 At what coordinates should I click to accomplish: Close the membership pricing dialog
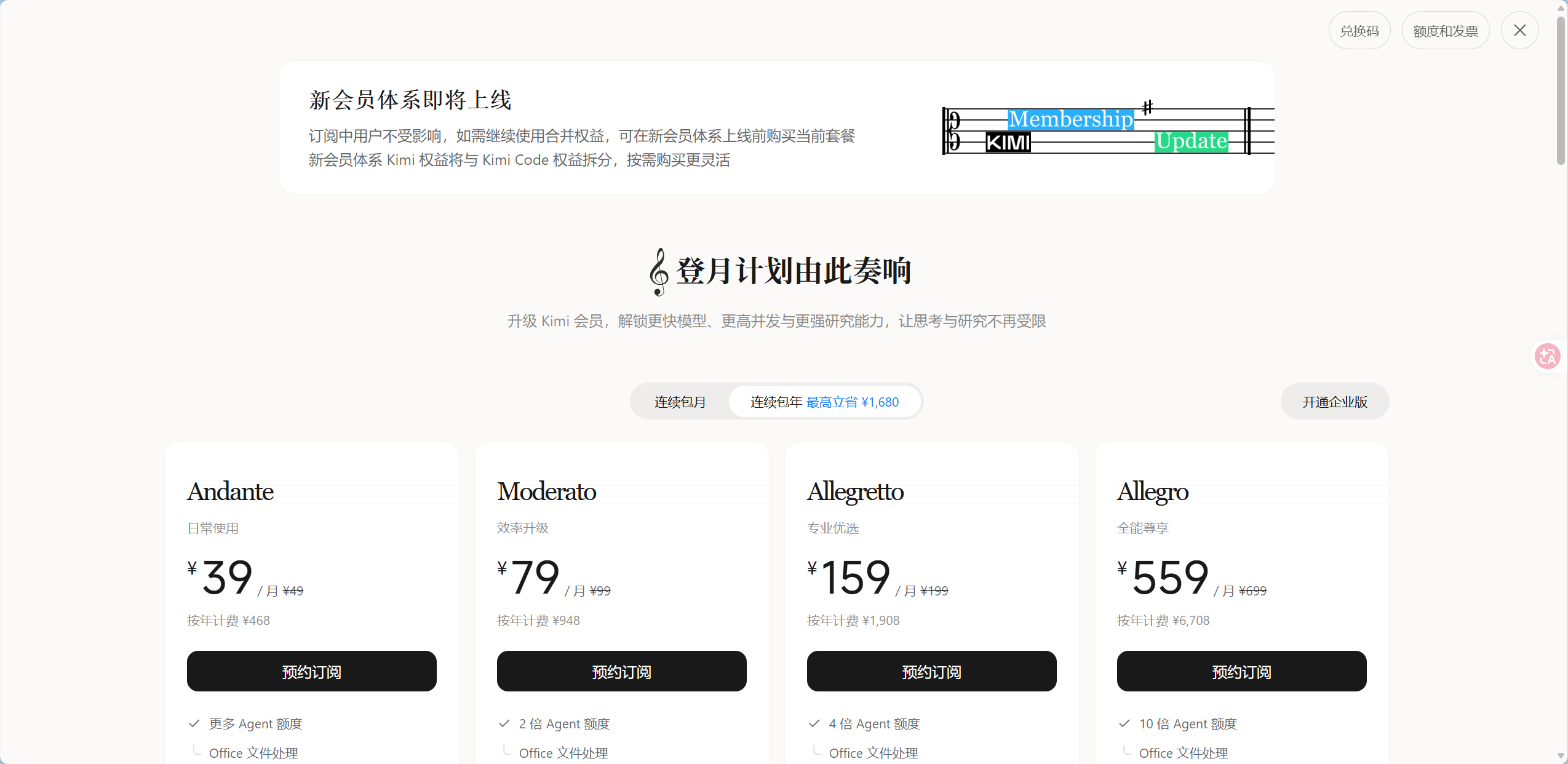[x=1519, y=30]
